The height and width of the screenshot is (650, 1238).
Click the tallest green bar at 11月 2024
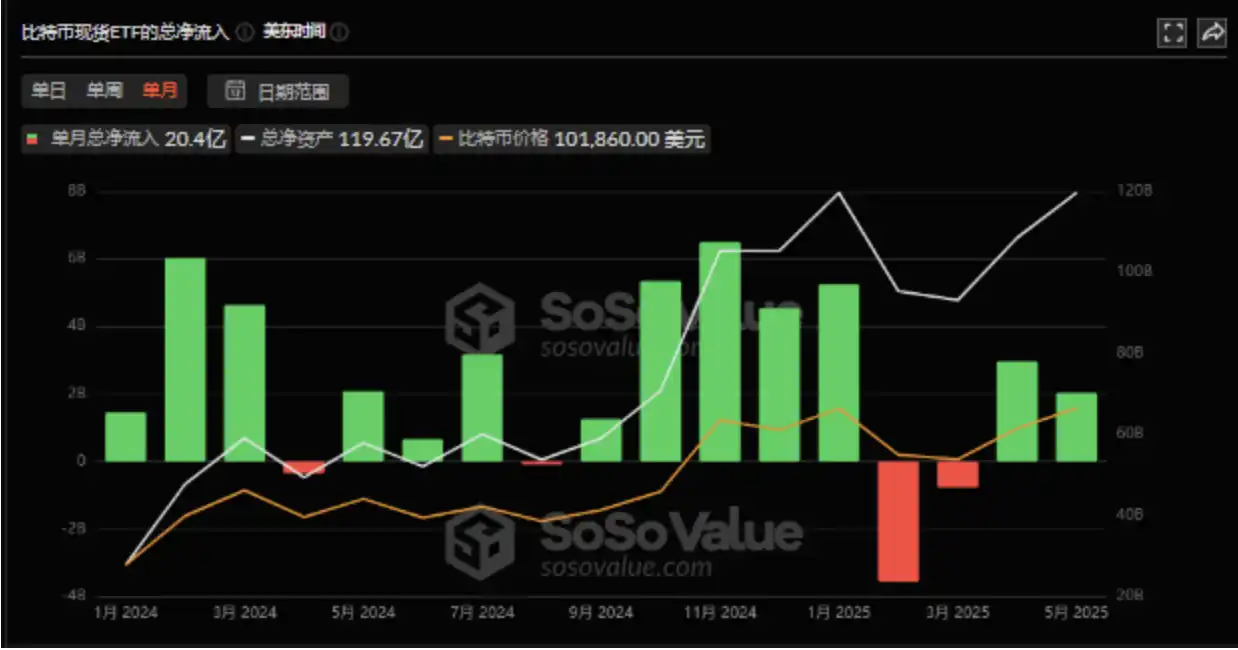tap(720, 351)
